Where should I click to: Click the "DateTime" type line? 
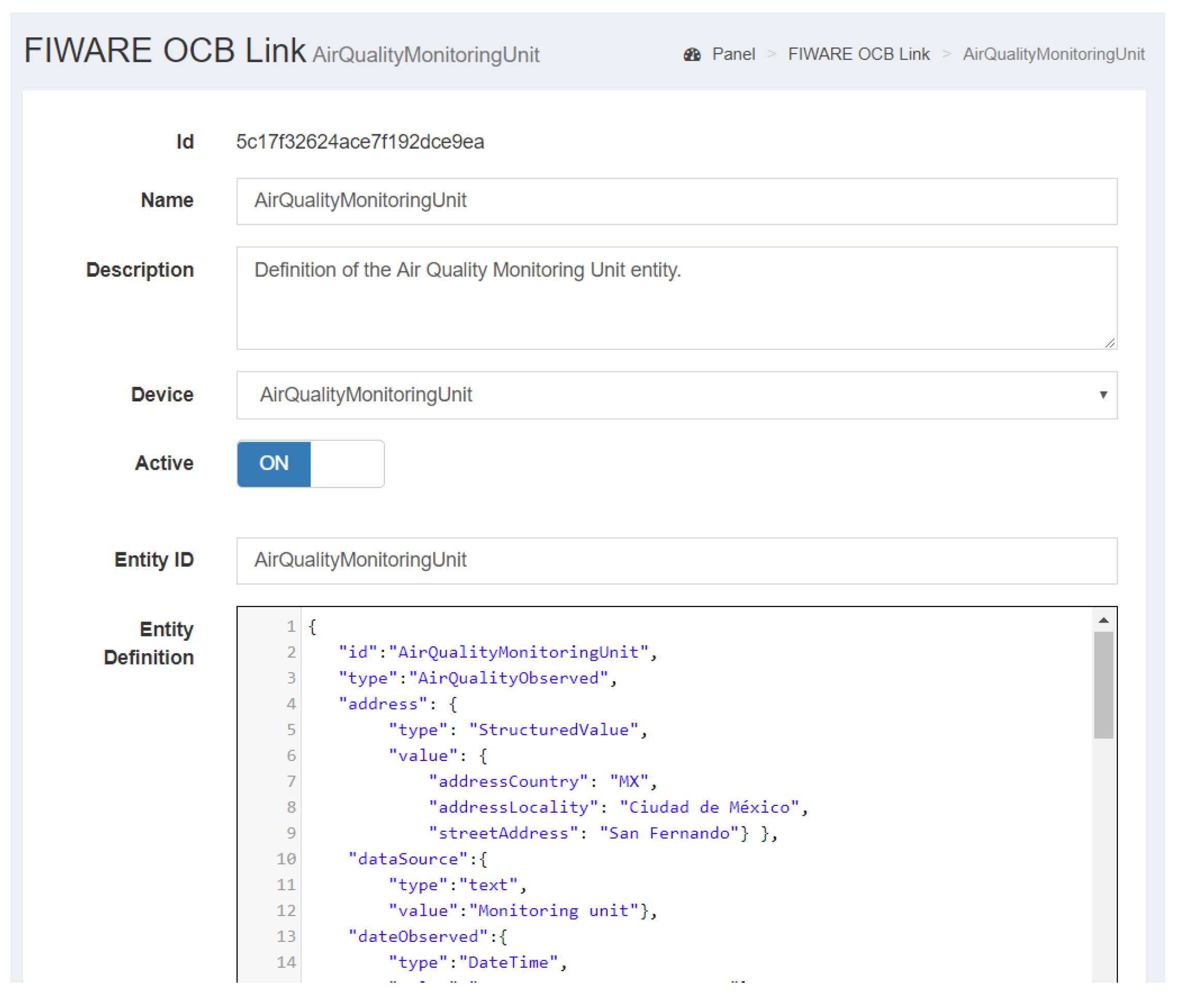[478, 963]
